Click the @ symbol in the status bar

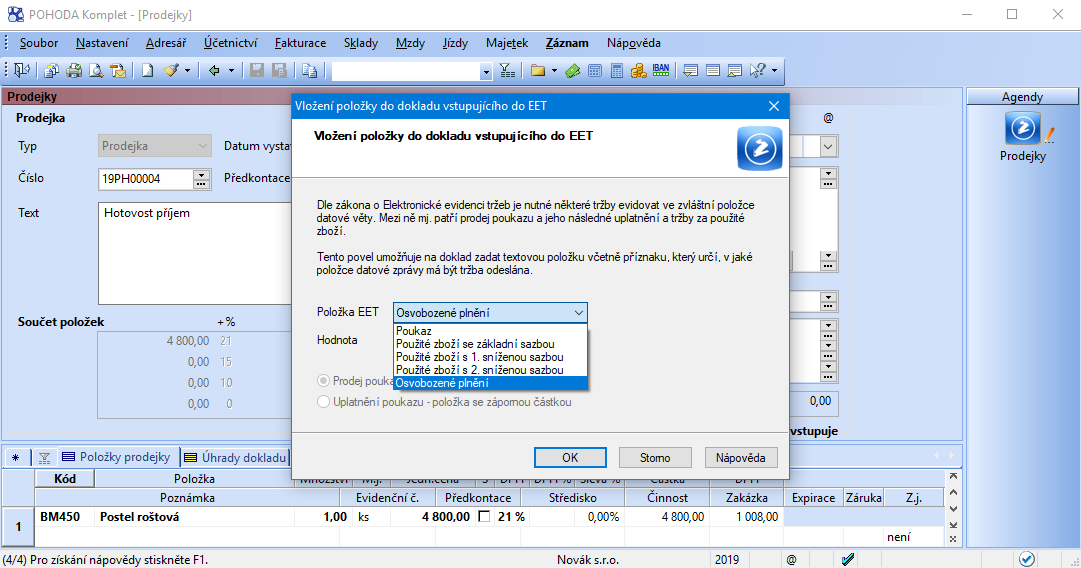click(791, 560)
